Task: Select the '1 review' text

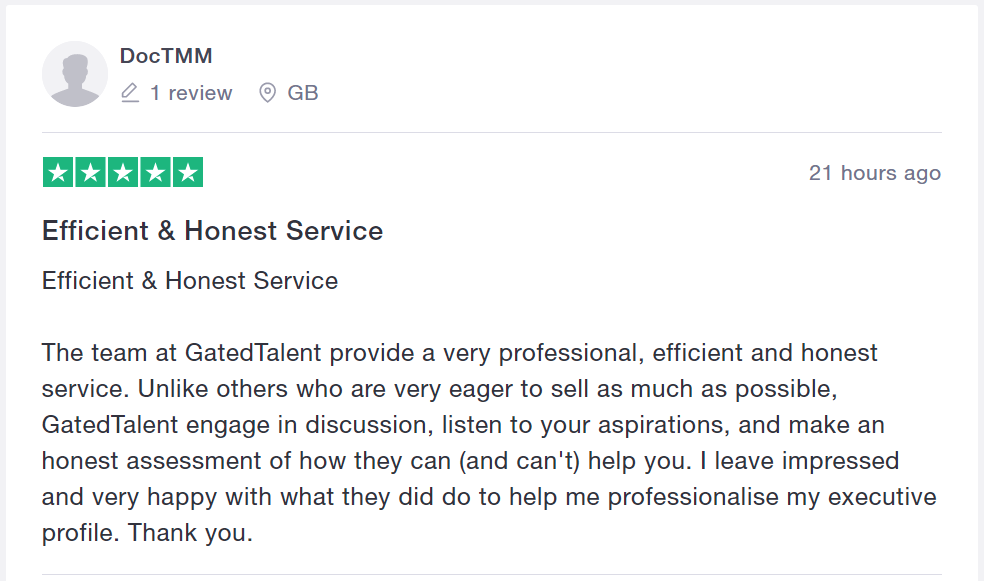Action: pyautogui.click(x=191, y=93)
